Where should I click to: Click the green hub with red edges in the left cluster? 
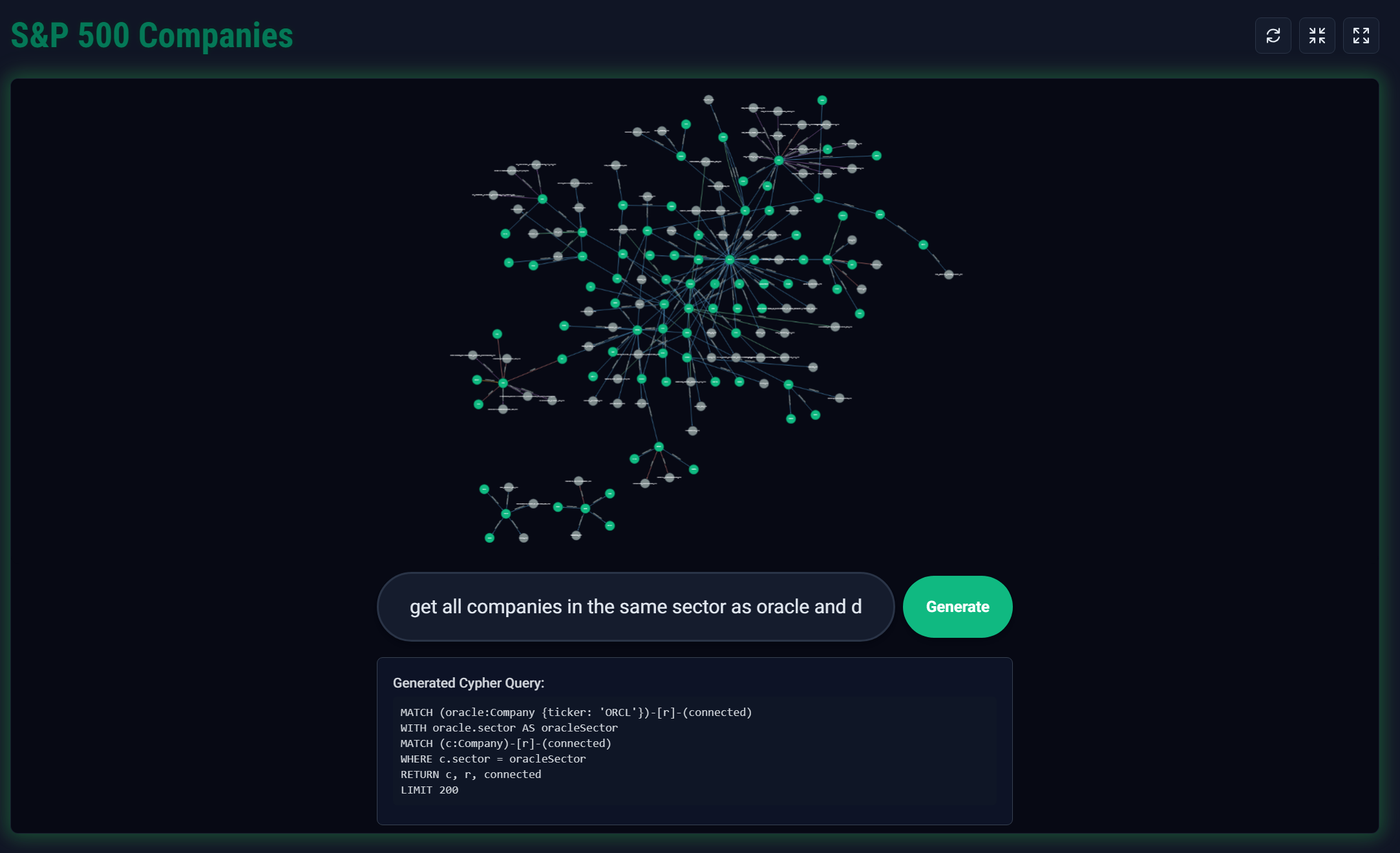[x=503, y=383]
